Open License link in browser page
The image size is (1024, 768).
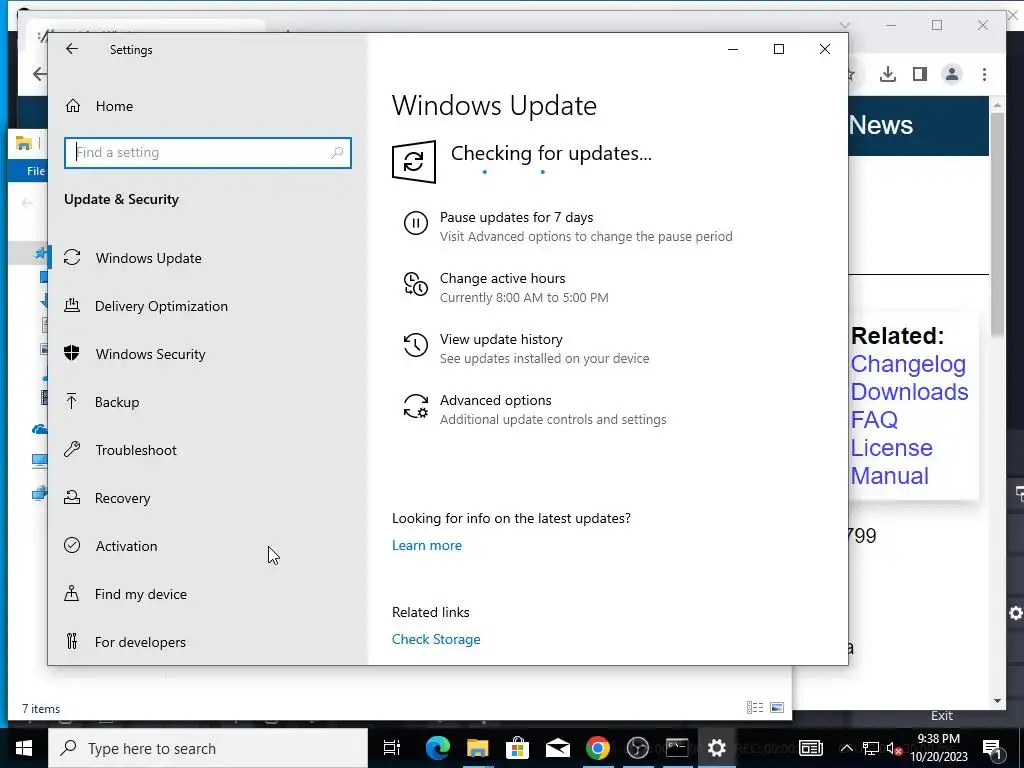[891, 448]
